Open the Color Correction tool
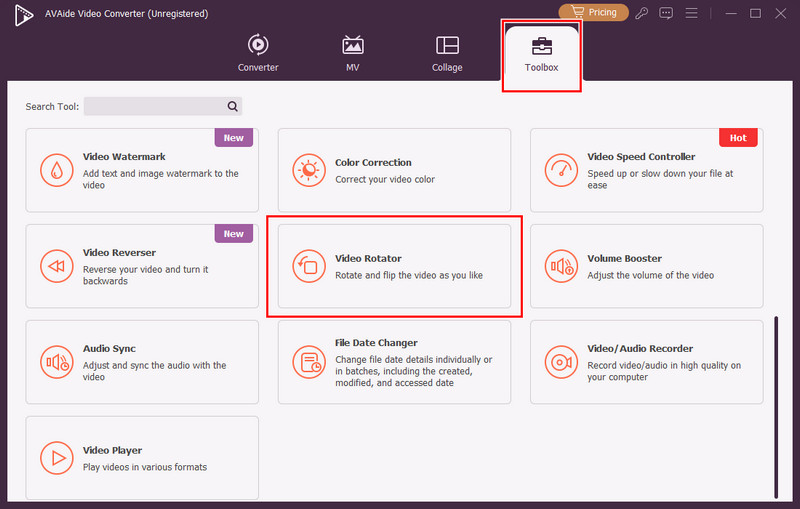The image size is (800, 509). point(394,170)
